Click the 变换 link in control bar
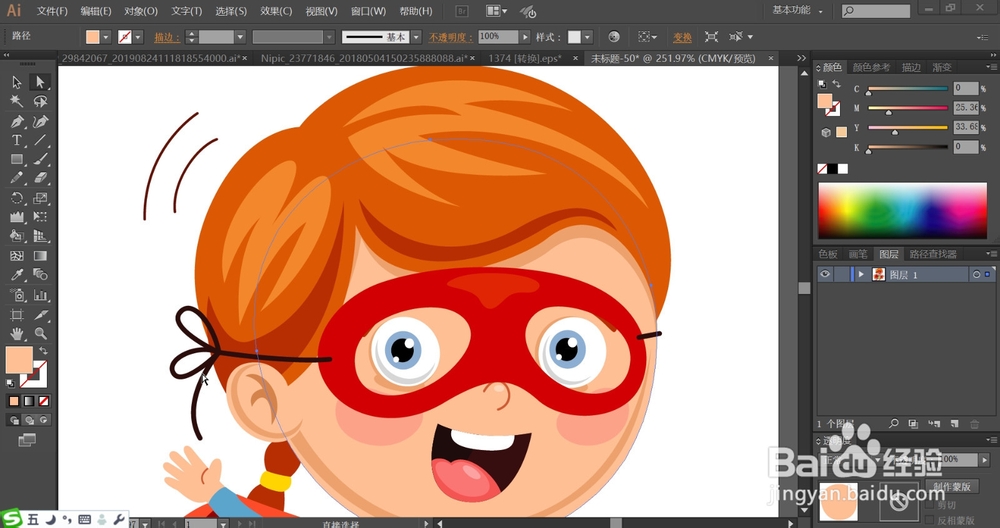This screenshot has width=1000, height=528. click(x=682, y=38)
